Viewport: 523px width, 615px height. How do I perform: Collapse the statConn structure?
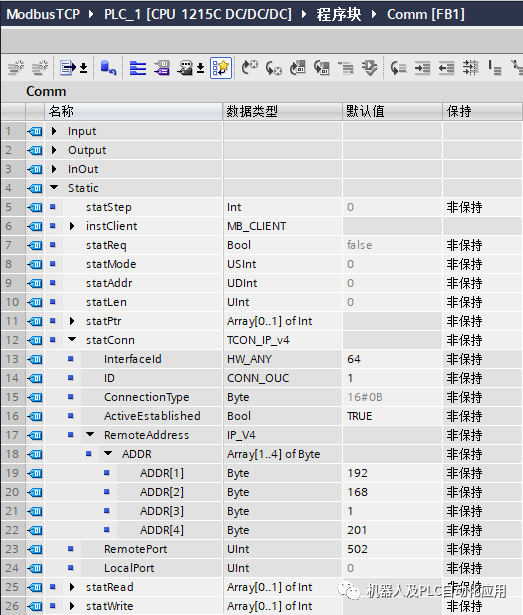72,339
